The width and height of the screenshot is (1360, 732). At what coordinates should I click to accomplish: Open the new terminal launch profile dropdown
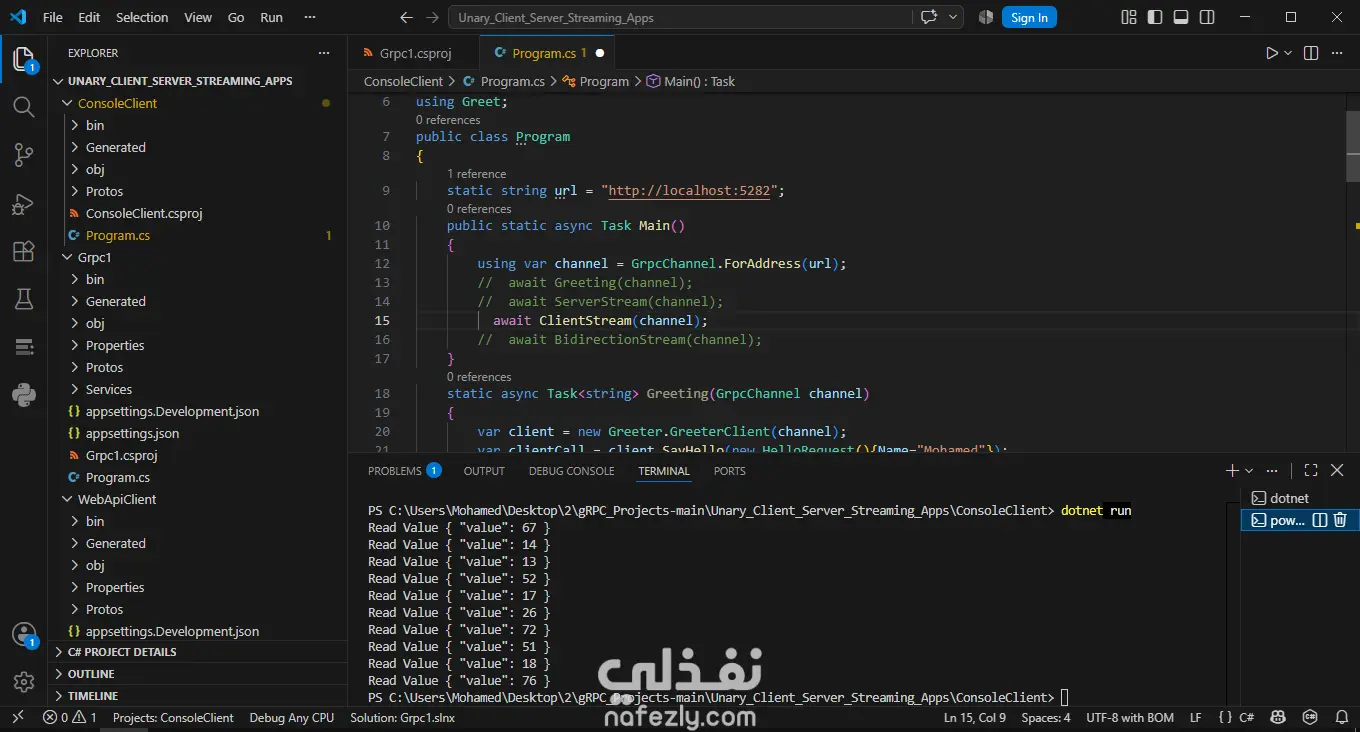(1250, 470)
